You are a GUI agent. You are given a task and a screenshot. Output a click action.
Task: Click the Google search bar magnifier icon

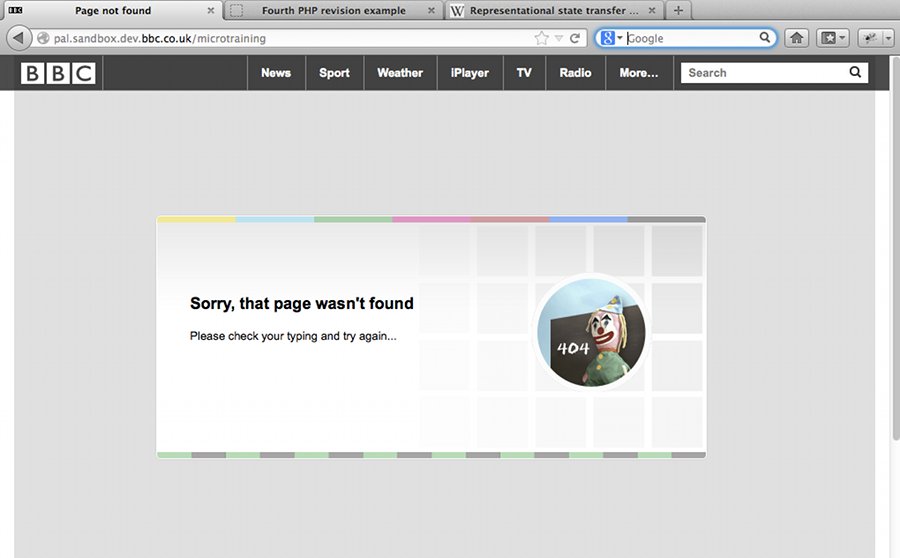coord(765,38)
